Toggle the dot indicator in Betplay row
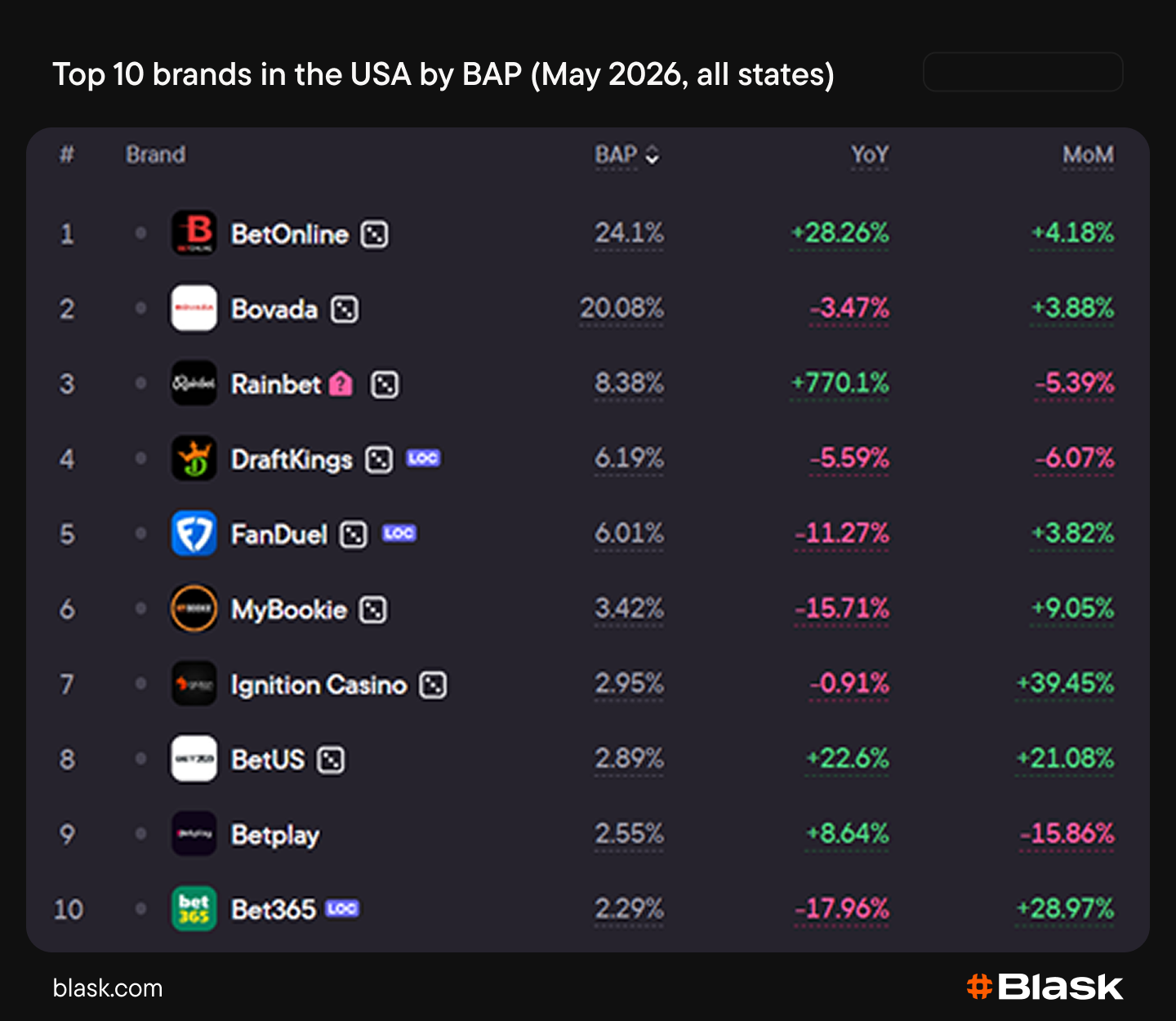 click(140, 834)
